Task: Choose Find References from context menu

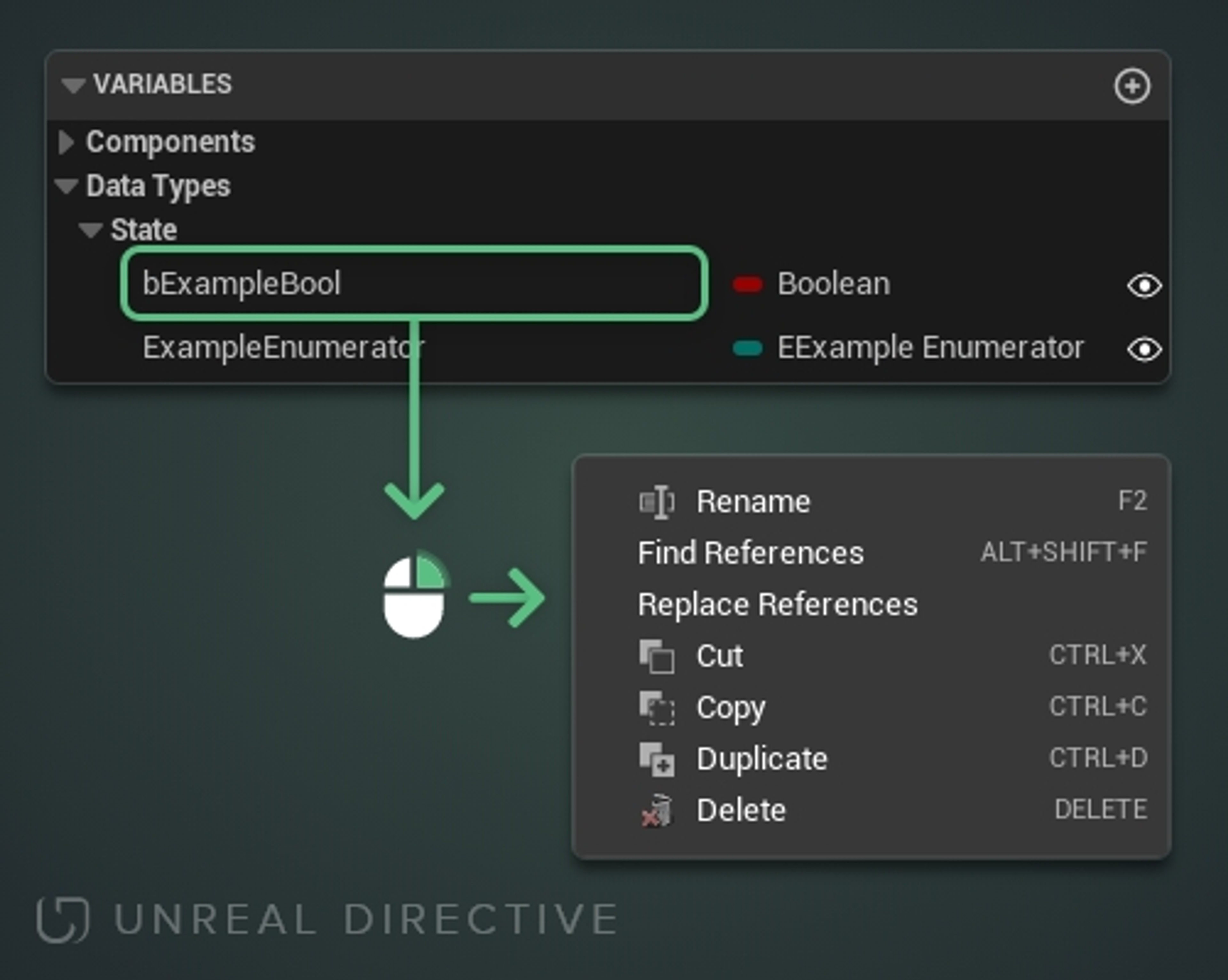Action: point(750,553)
